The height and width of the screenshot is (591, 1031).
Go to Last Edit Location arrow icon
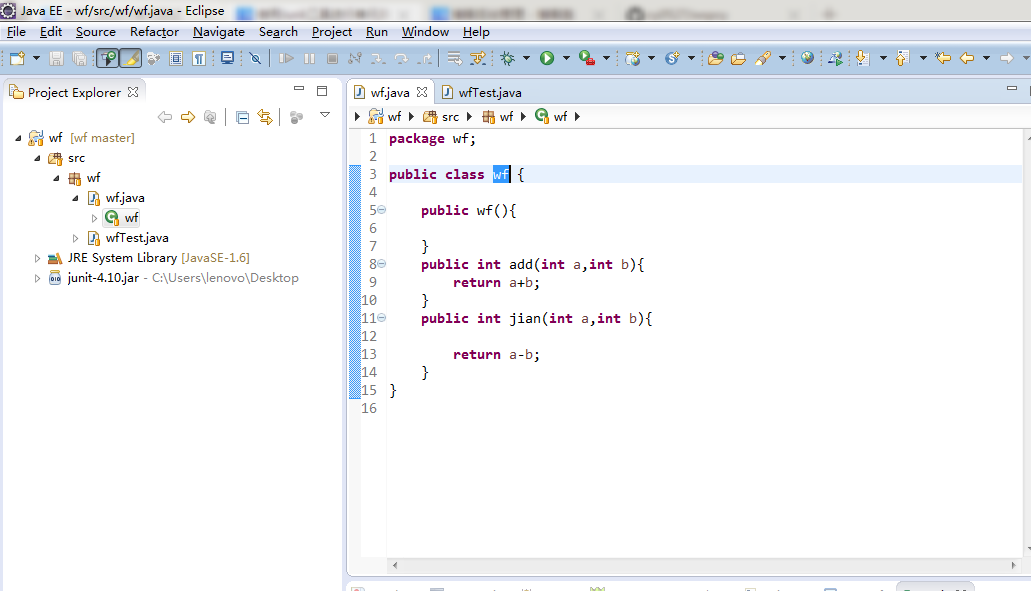[x=942, y=59]
